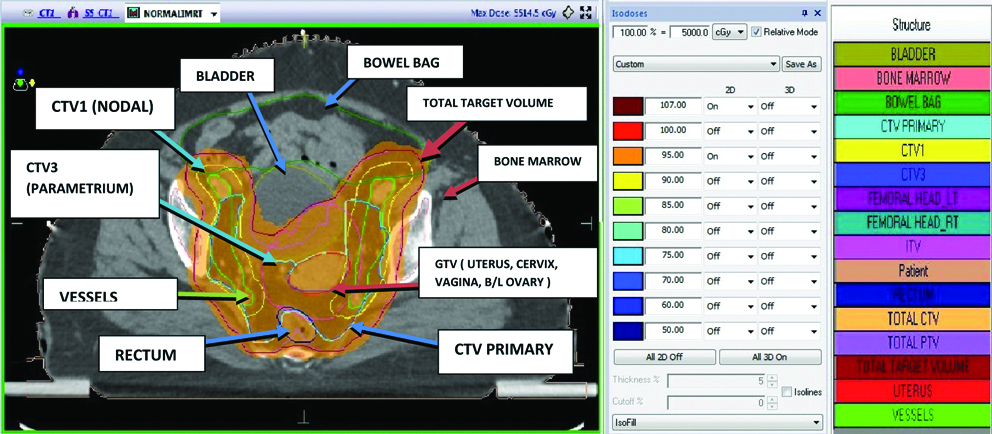Click the NORMALIMRT plan icon

click(x=132, y=14)
